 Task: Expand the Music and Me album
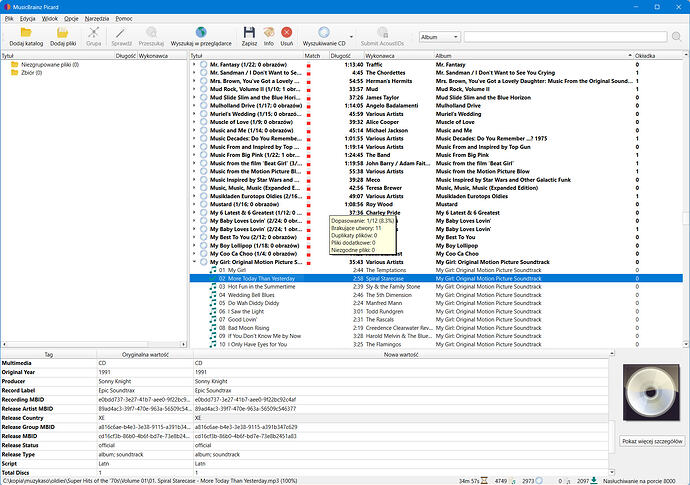coord(194,130)
